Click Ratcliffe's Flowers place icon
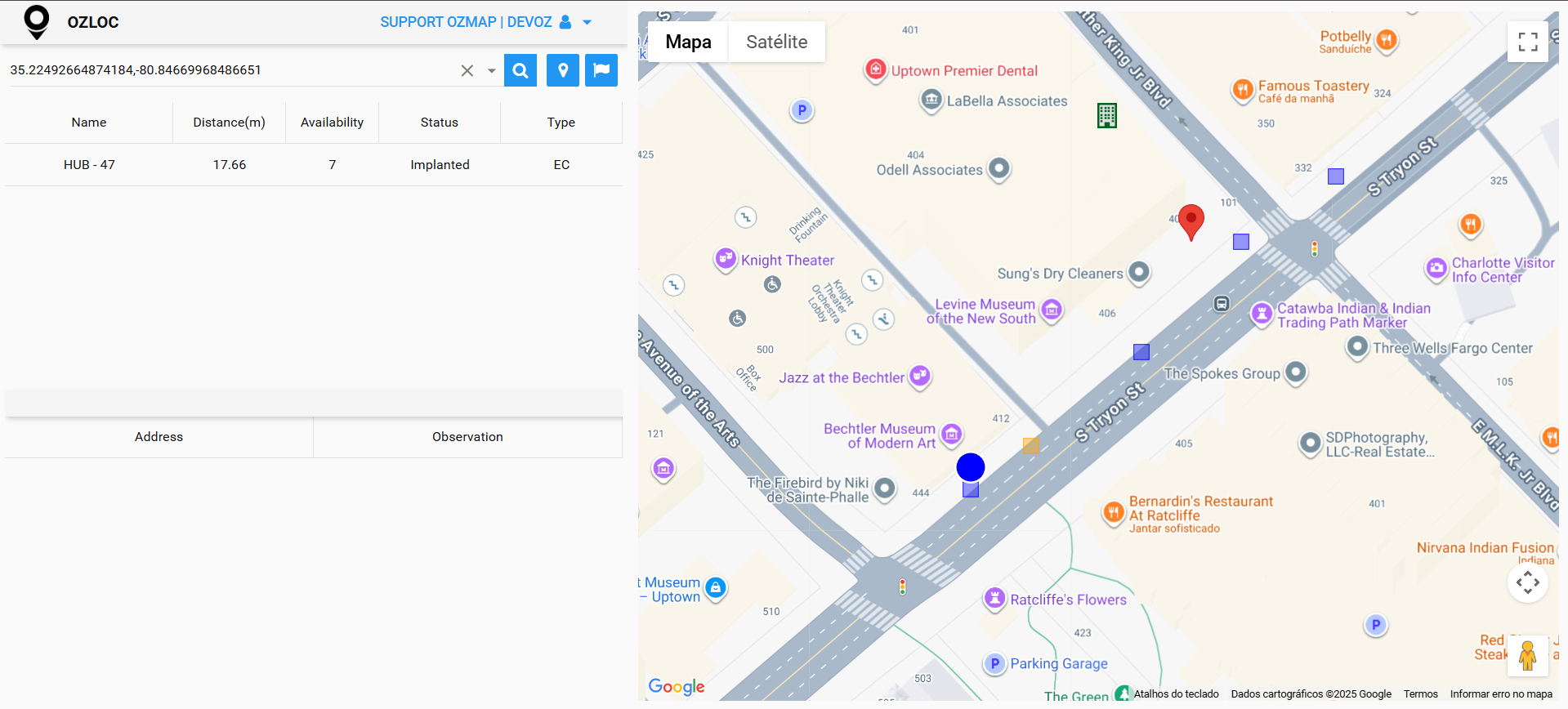This screenshot has width=1568, height=709. pos(994,599)
